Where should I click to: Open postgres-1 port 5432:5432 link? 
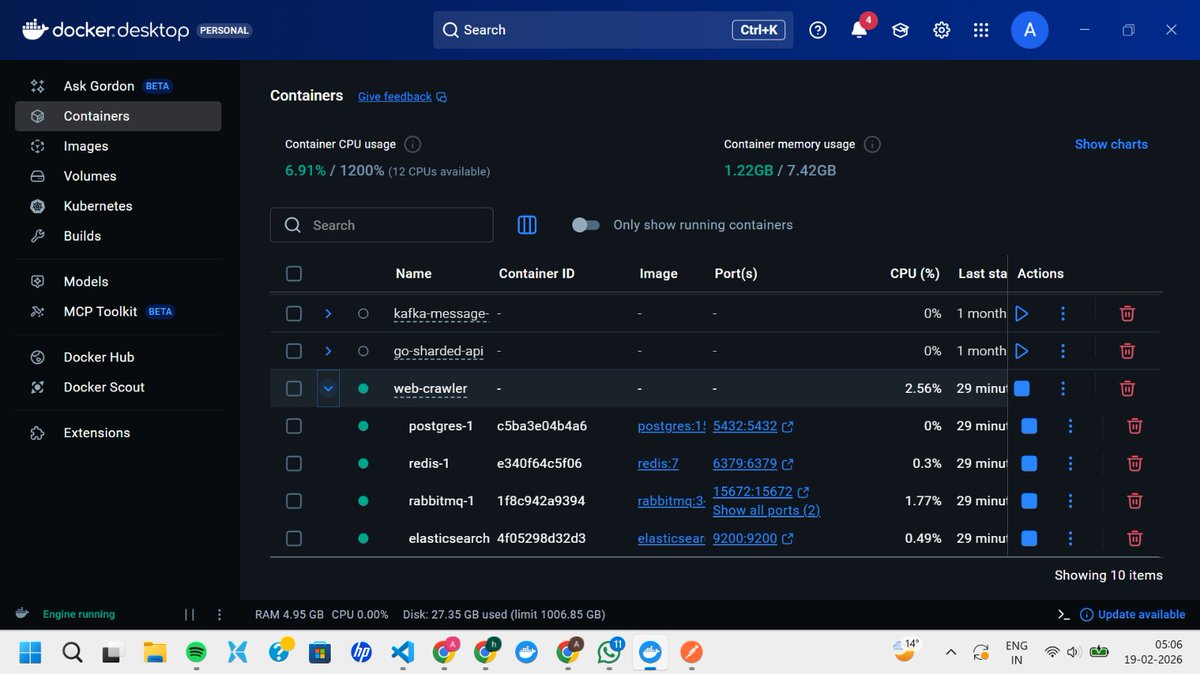coord(753,426)
